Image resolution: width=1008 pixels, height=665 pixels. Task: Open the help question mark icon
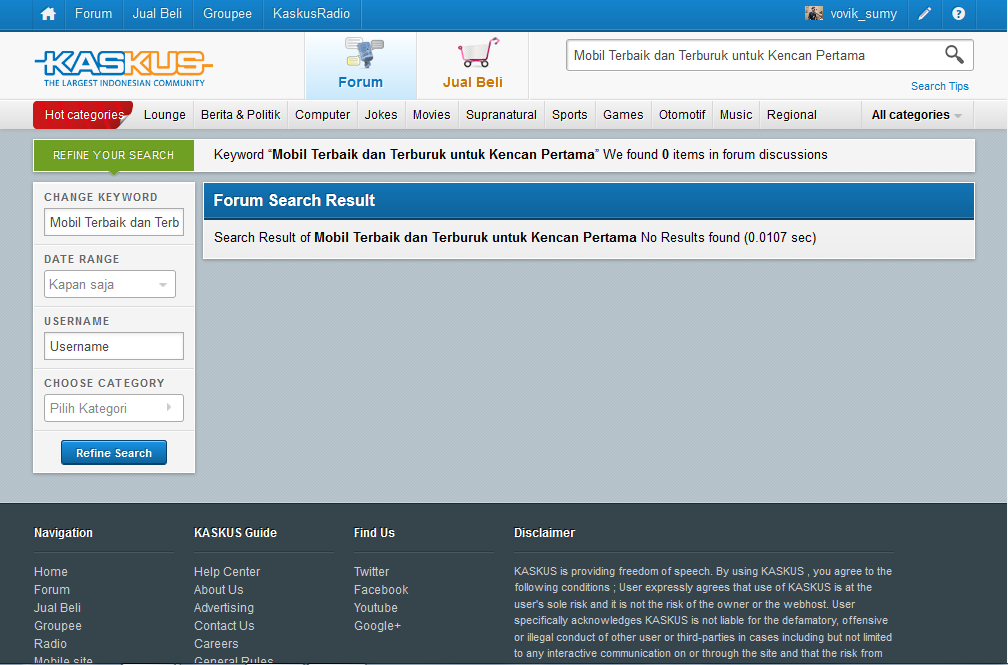point(958,14)
